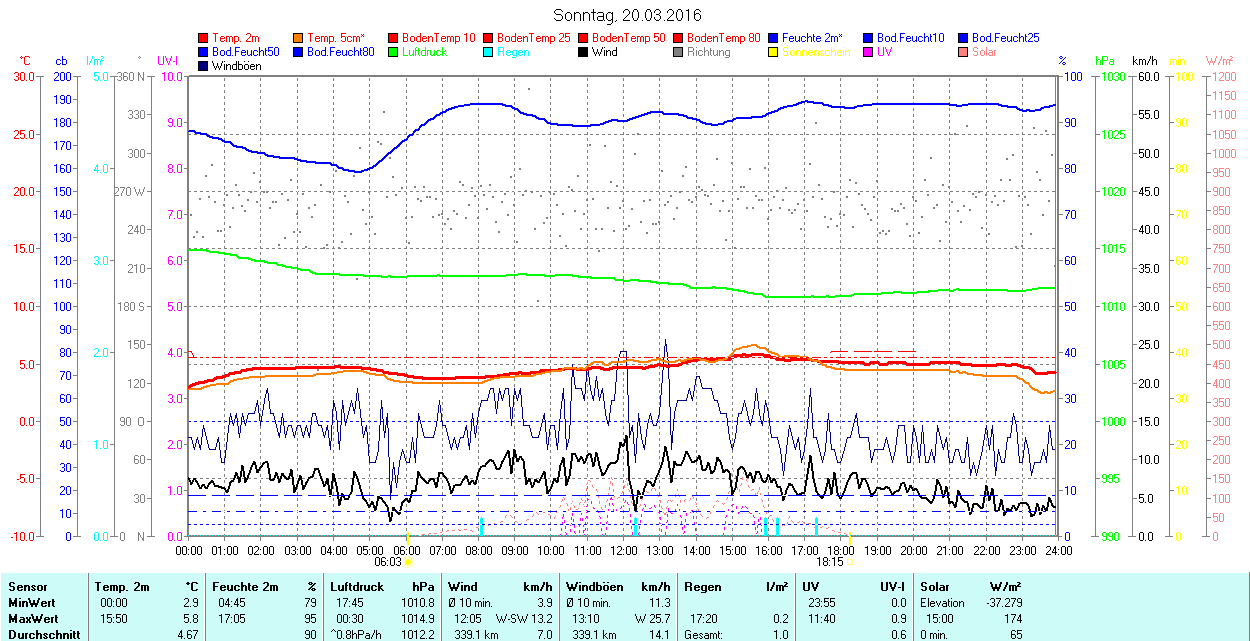The image size is (1250, 641).
Task: Click the 06:03 sunrise marker
Action: point(388,562)
